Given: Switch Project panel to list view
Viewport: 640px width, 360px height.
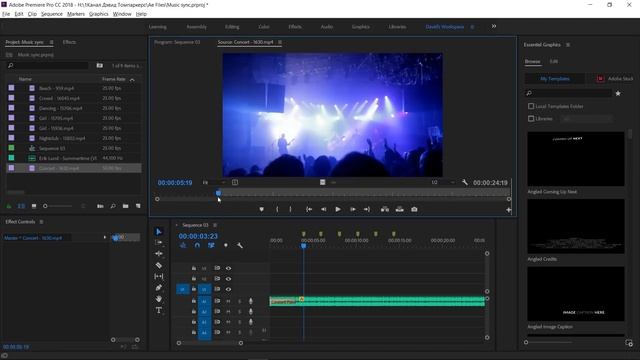Looking at the screenshot, I should coord(21,206).
